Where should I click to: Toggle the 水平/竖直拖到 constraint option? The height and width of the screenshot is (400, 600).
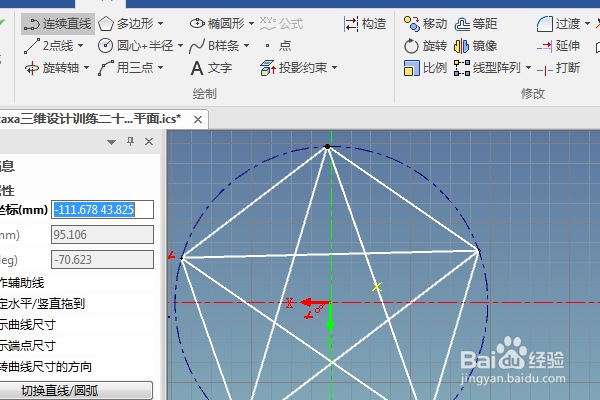[x=42, y=304]
